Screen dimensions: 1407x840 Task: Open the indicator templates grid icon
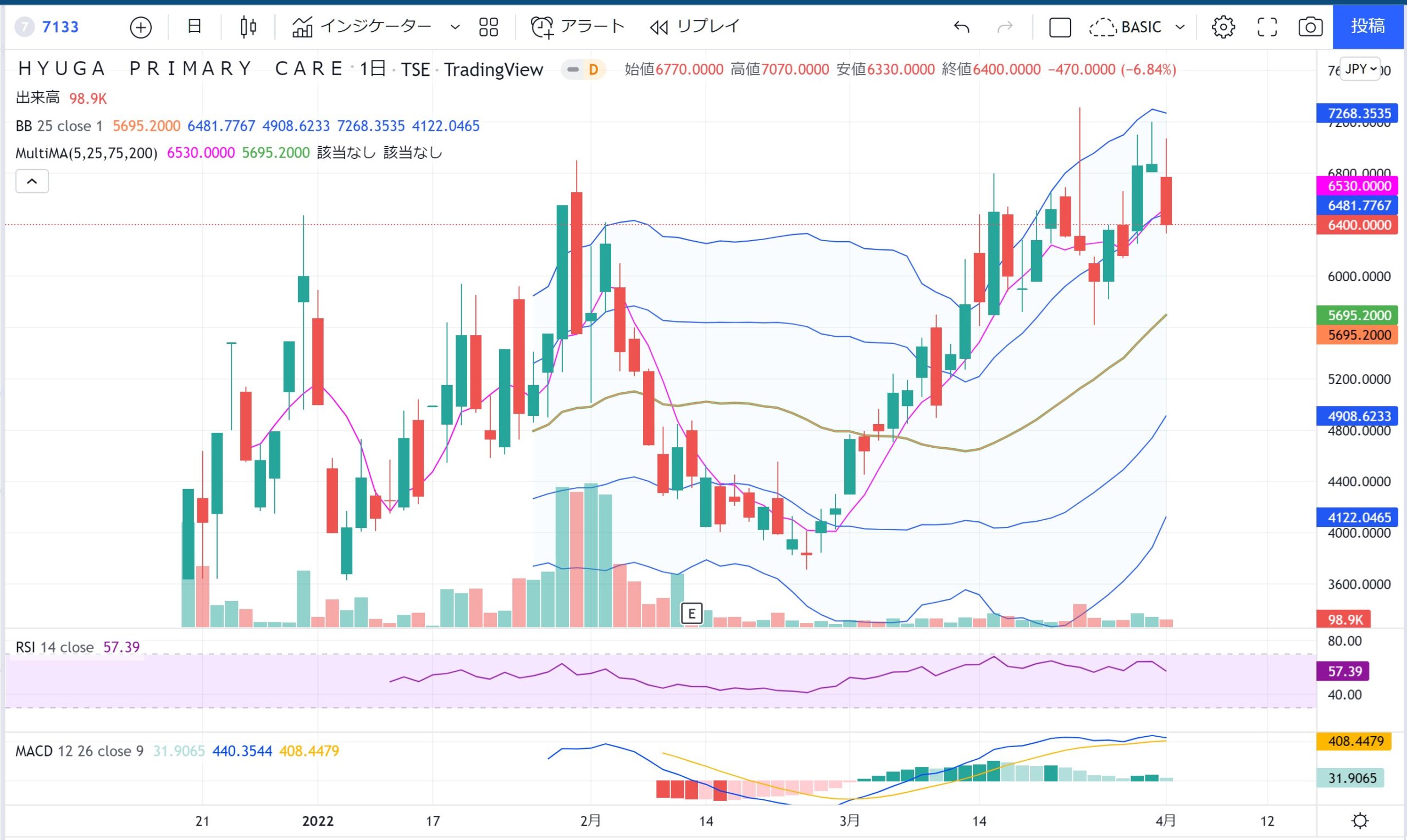(x=488, y=27)
